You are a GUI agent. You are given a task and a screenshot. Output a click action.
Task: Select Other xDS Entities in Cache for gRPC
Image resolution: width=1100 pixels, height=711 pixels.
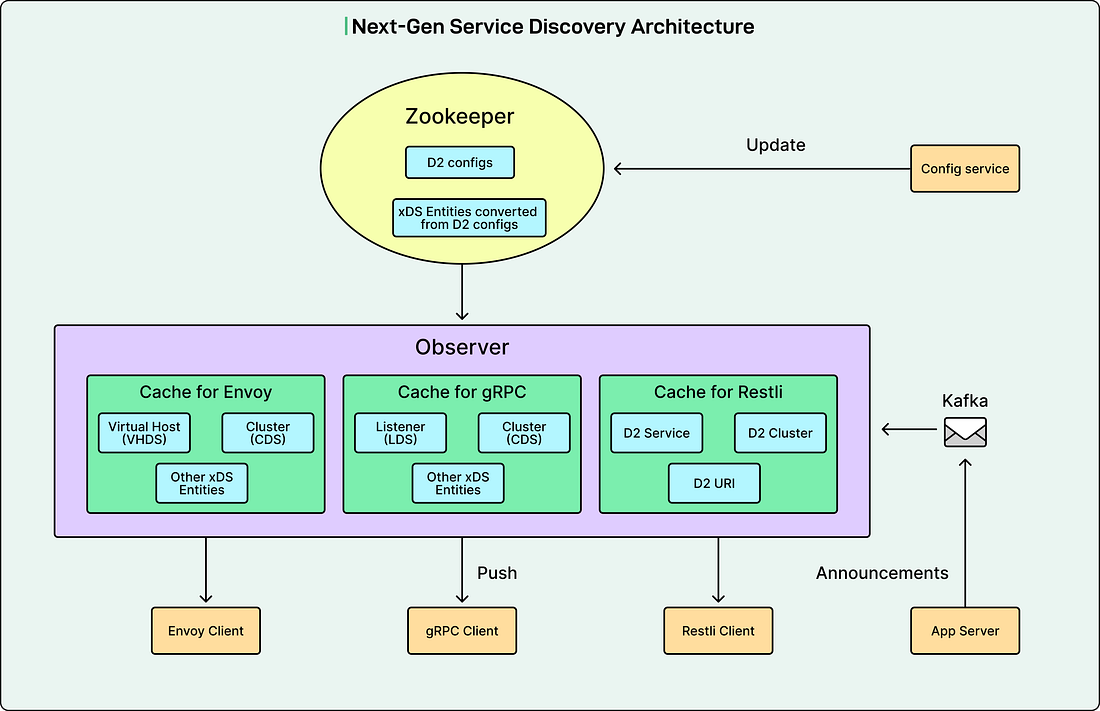457,483
